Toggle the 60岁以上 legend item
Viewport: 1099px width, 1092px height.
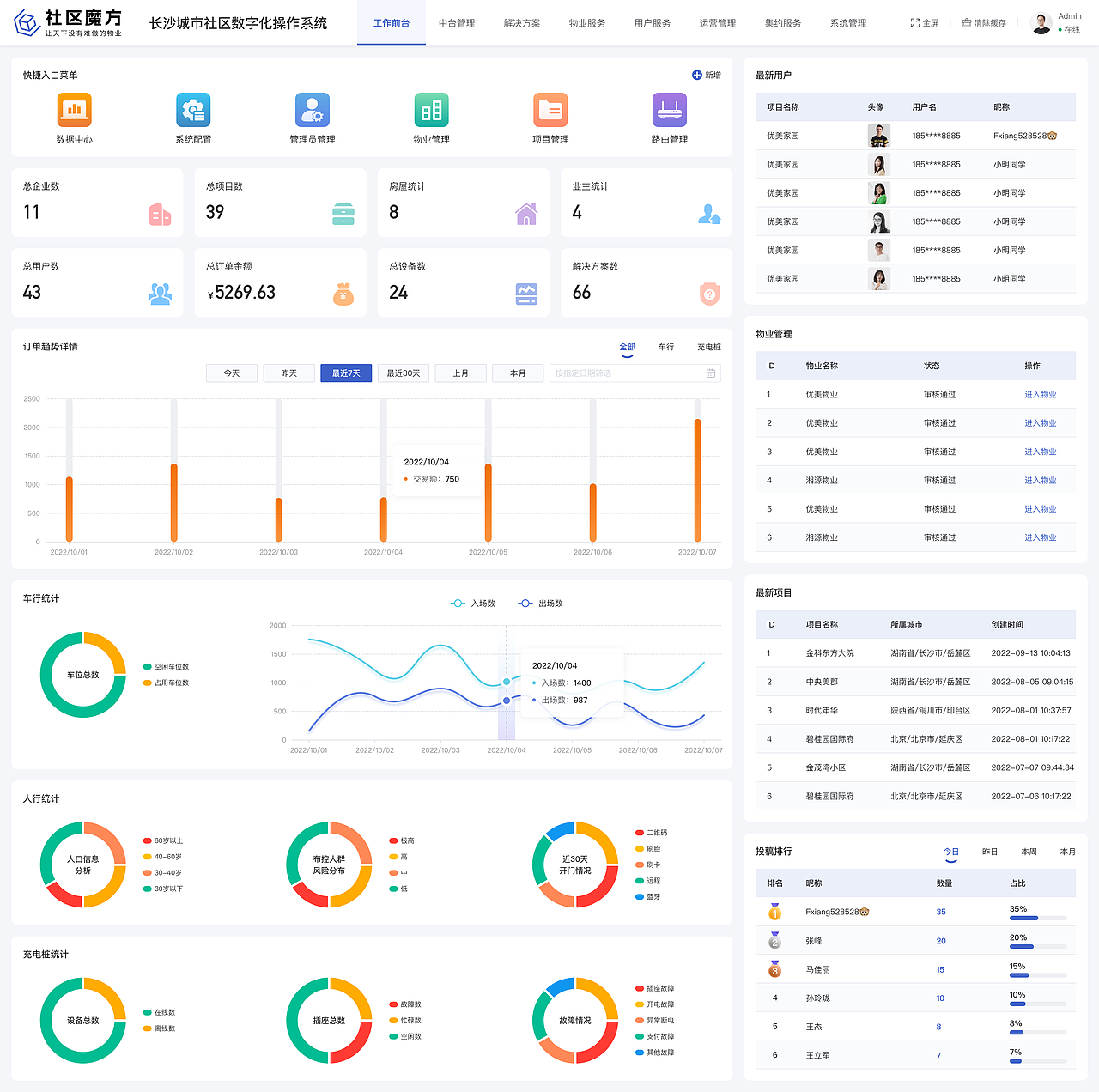(x=163, y=840)
